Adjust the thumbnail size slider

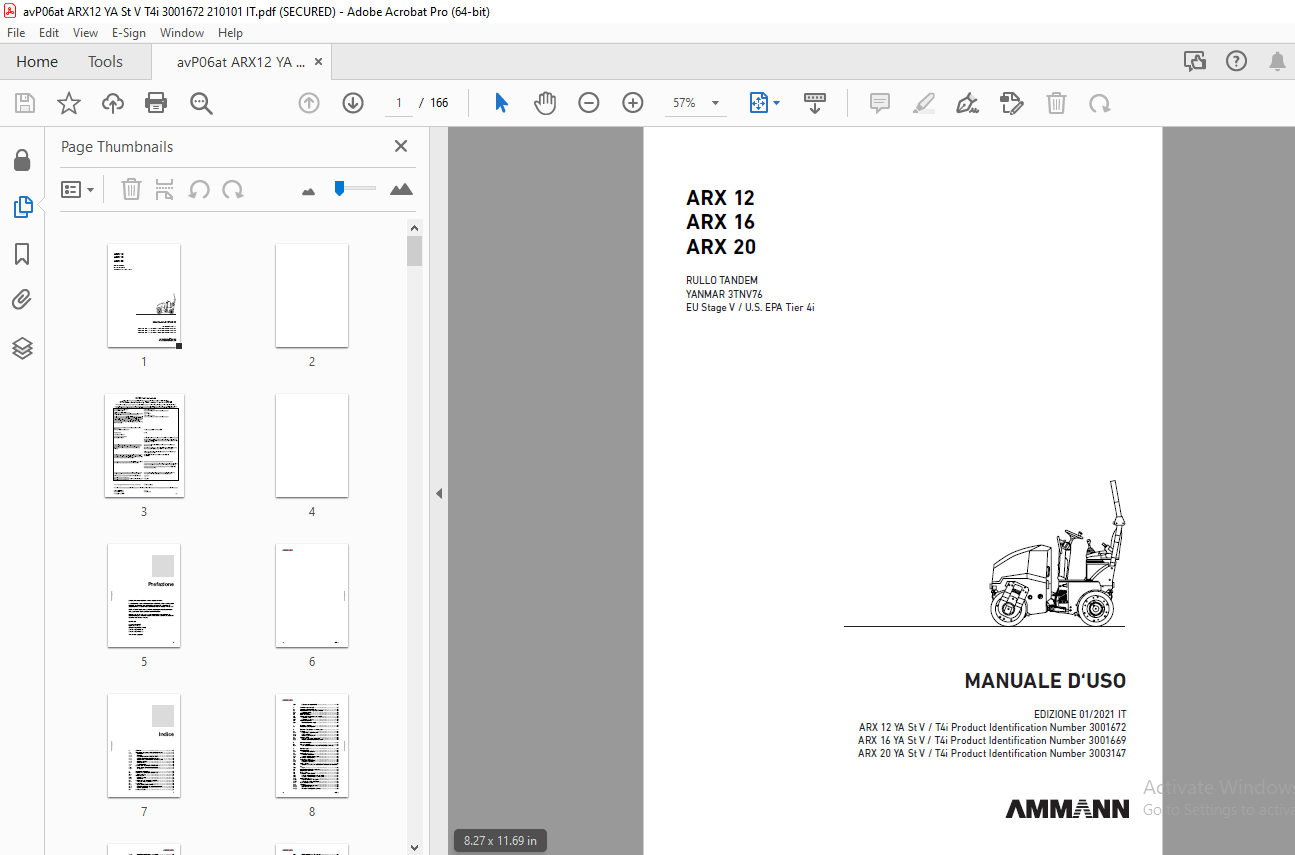[x=355, y=188]
